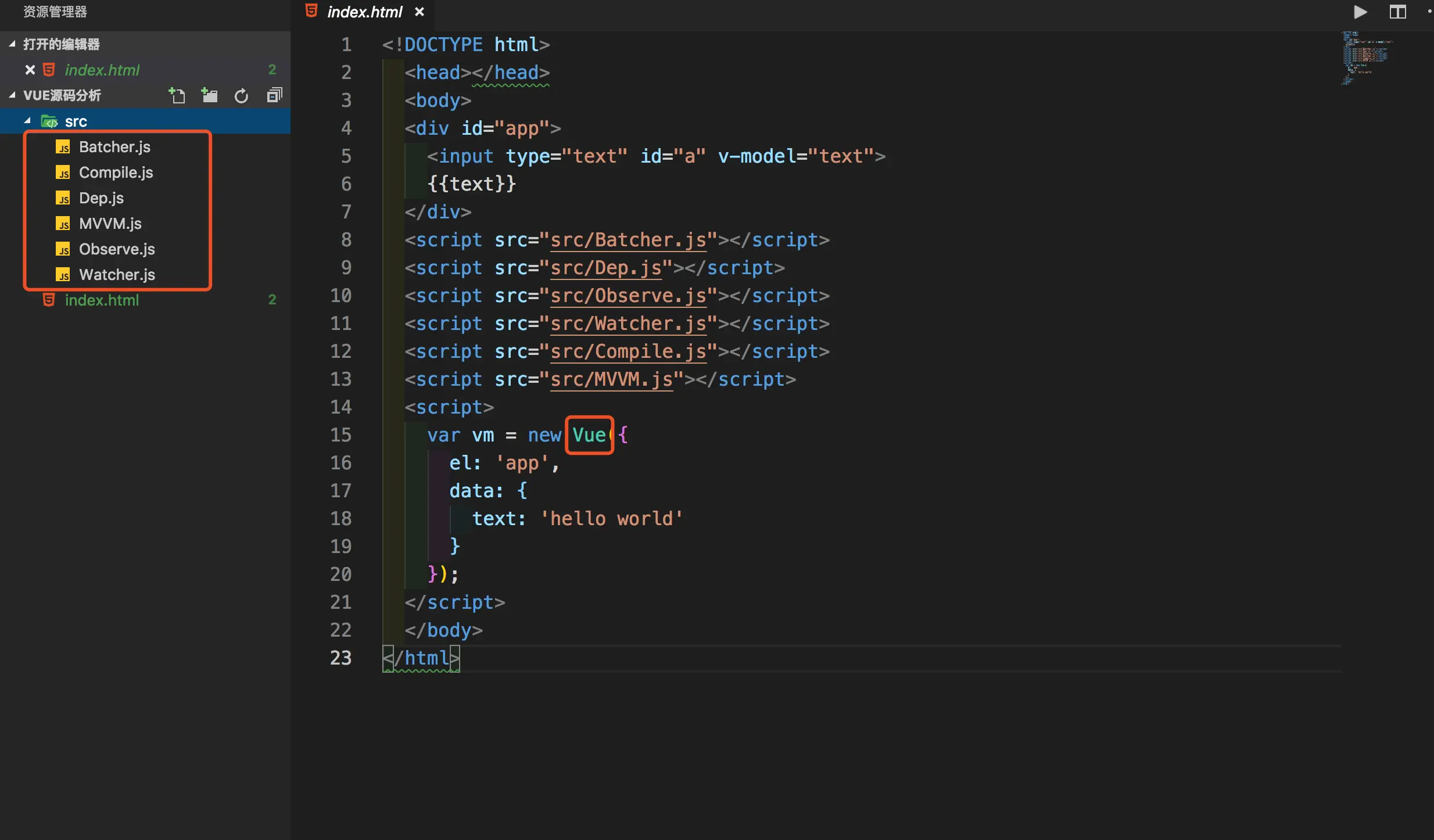Click the New Folder icon
Image resolution: width=1434 pixels, height=840 pixels.
tap(209, 95)
